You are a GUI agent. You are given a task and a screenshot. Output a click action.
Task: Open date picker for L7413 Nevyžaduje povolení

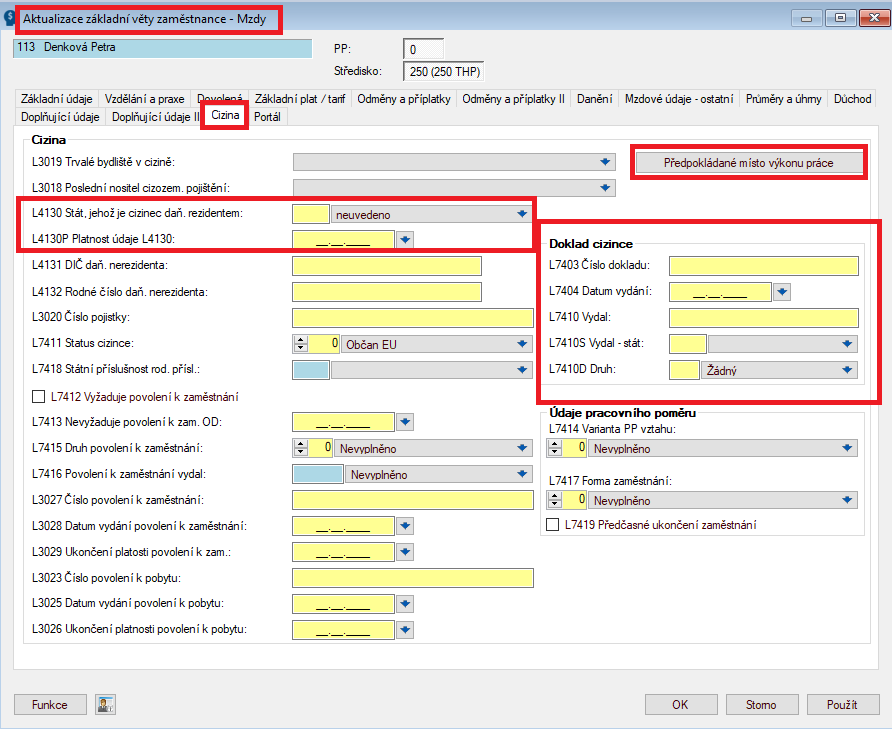pyautogui.click(x=405, y=422)
